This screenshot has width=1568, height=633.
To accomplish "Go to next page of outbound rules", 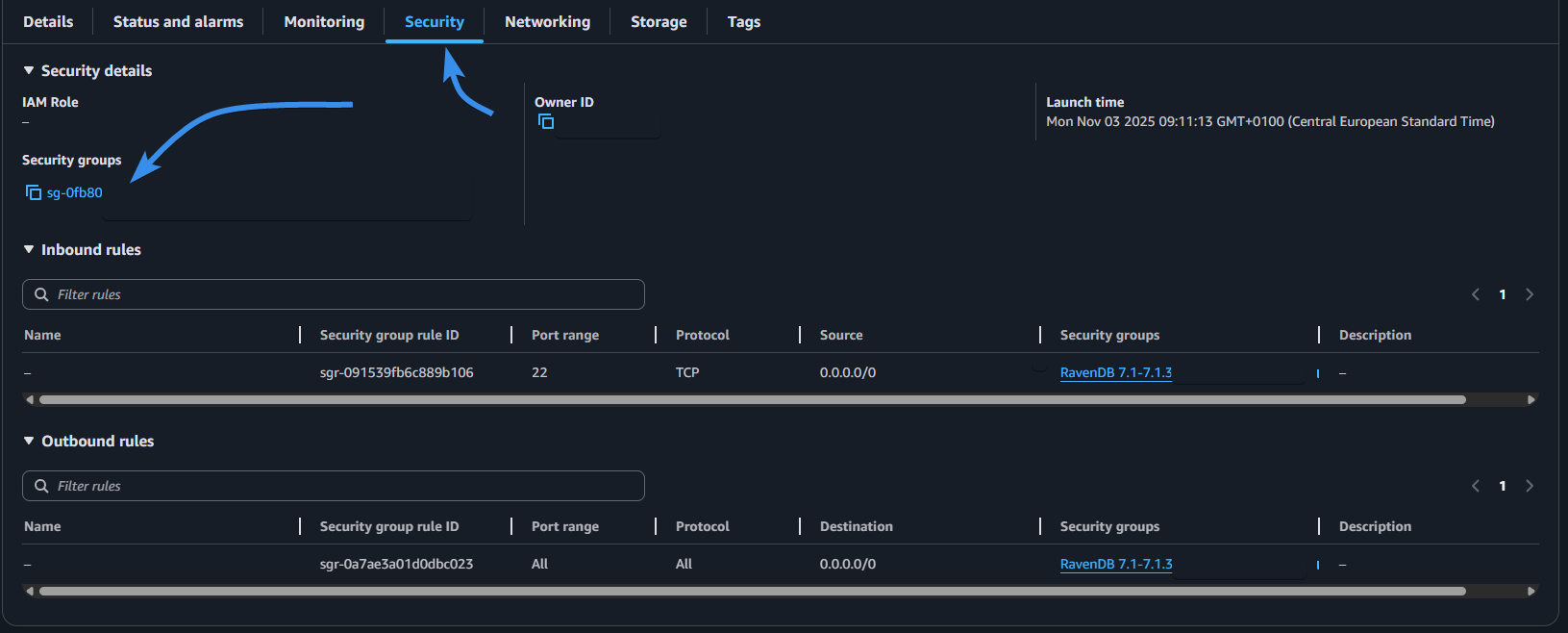I will point(1530,486).
